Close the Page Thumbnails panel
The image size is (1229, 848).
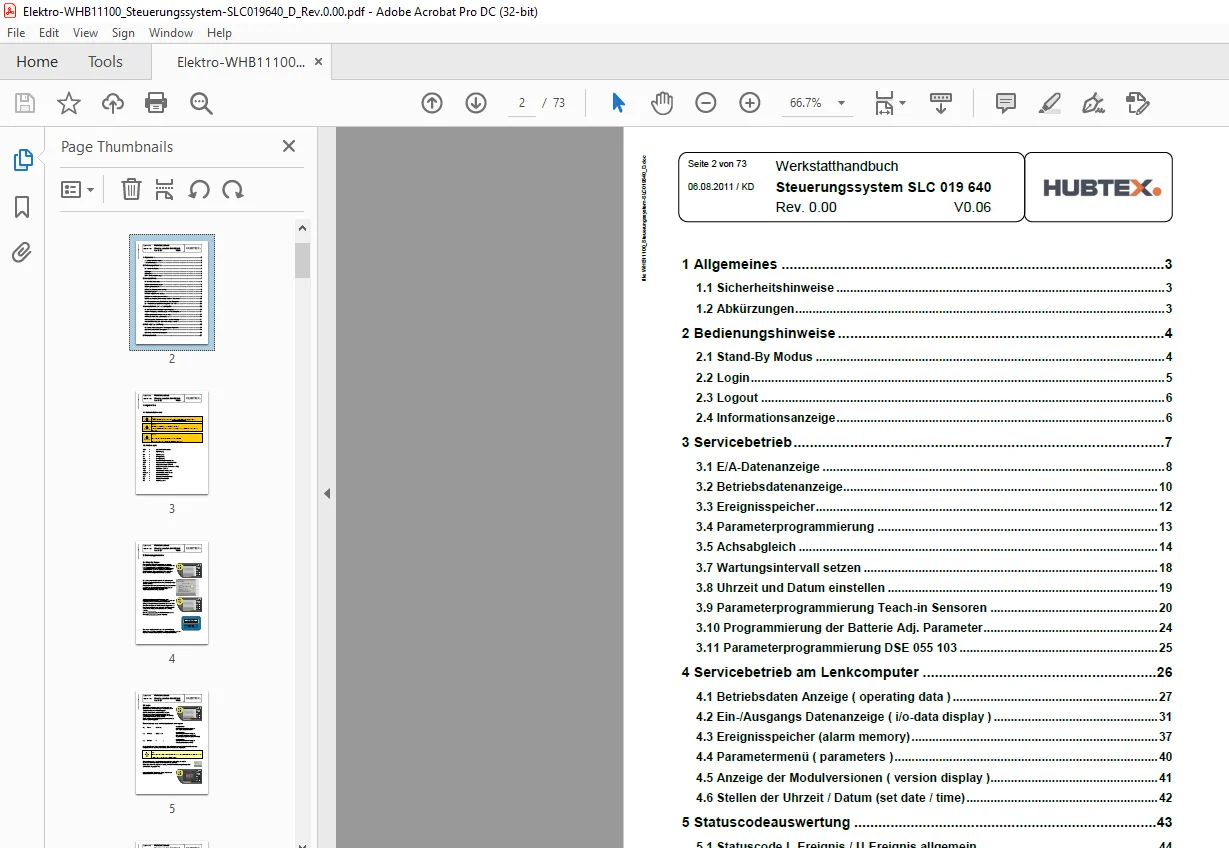[289, 146]
